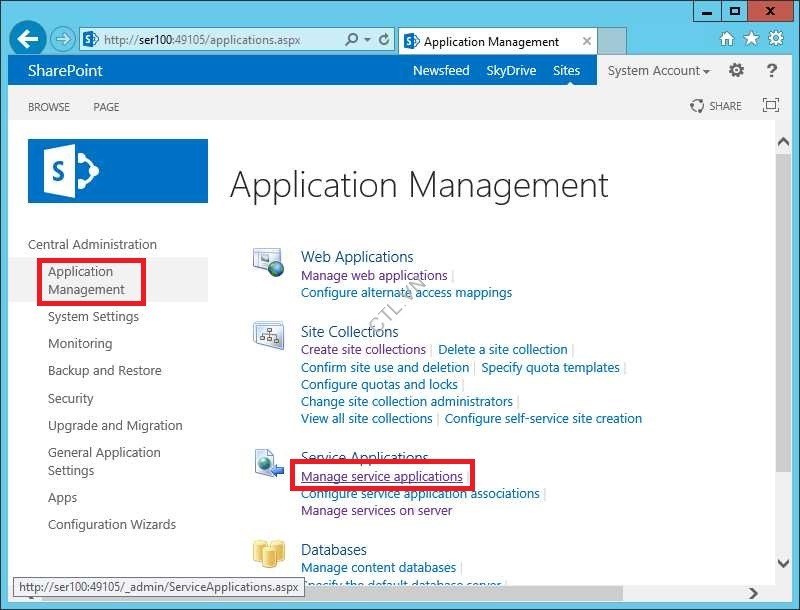This screenshot has width=800, height=610.
Task: Open address bar autocomplete dropdown arrow
Action: (367, 39)
